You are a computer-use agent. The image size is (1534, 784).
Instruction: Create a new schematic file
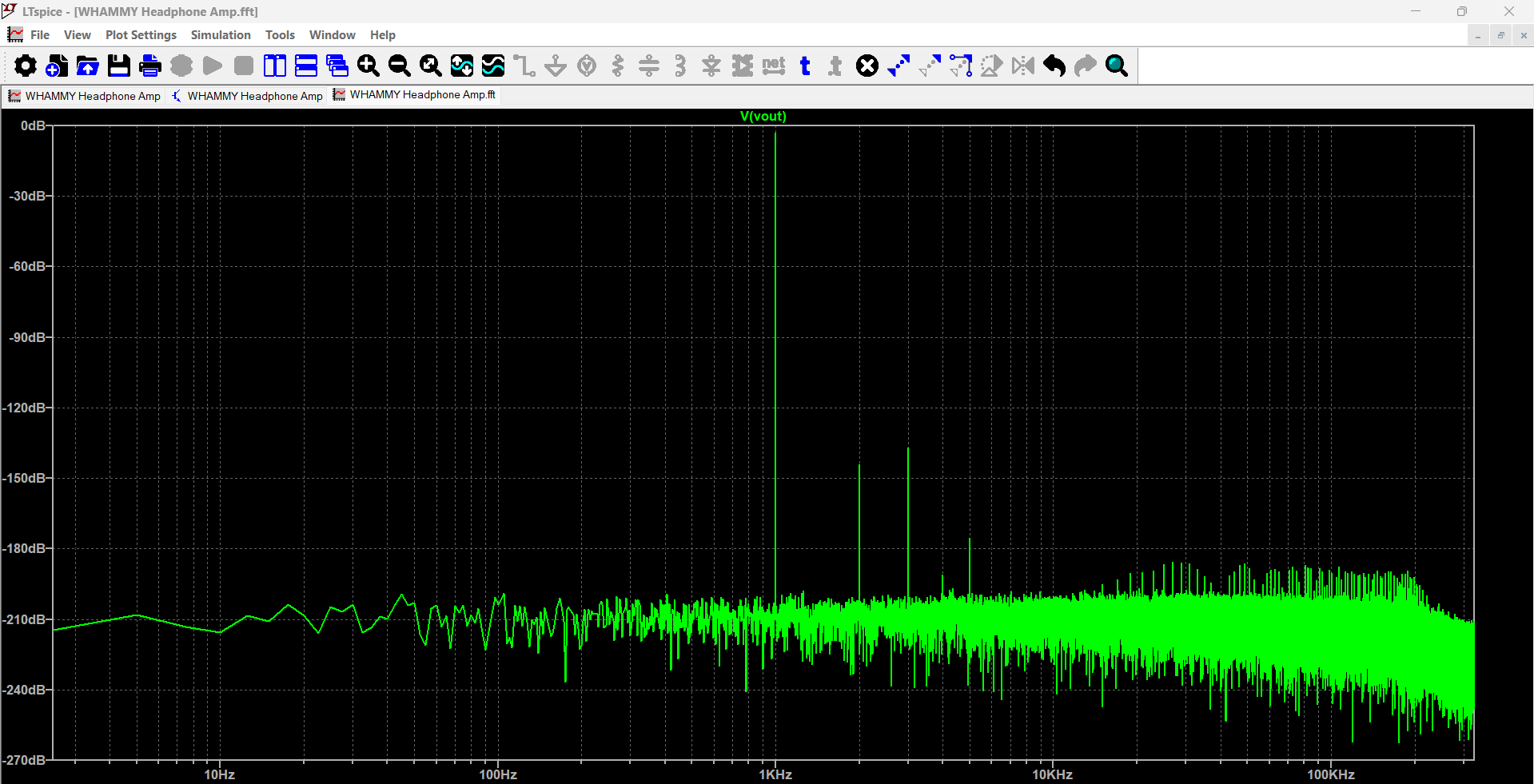click(57, 66)
